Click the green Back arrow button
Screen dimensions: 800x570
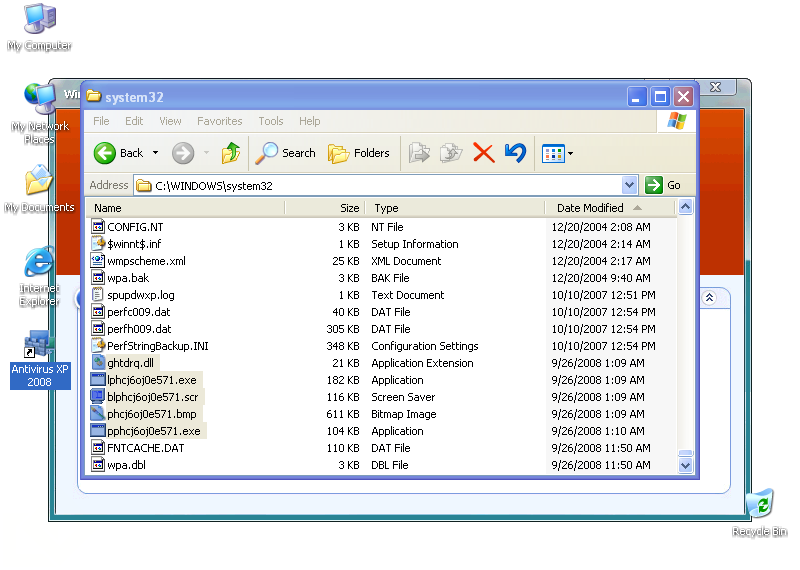pyautogui.click(x=105, y=153)
